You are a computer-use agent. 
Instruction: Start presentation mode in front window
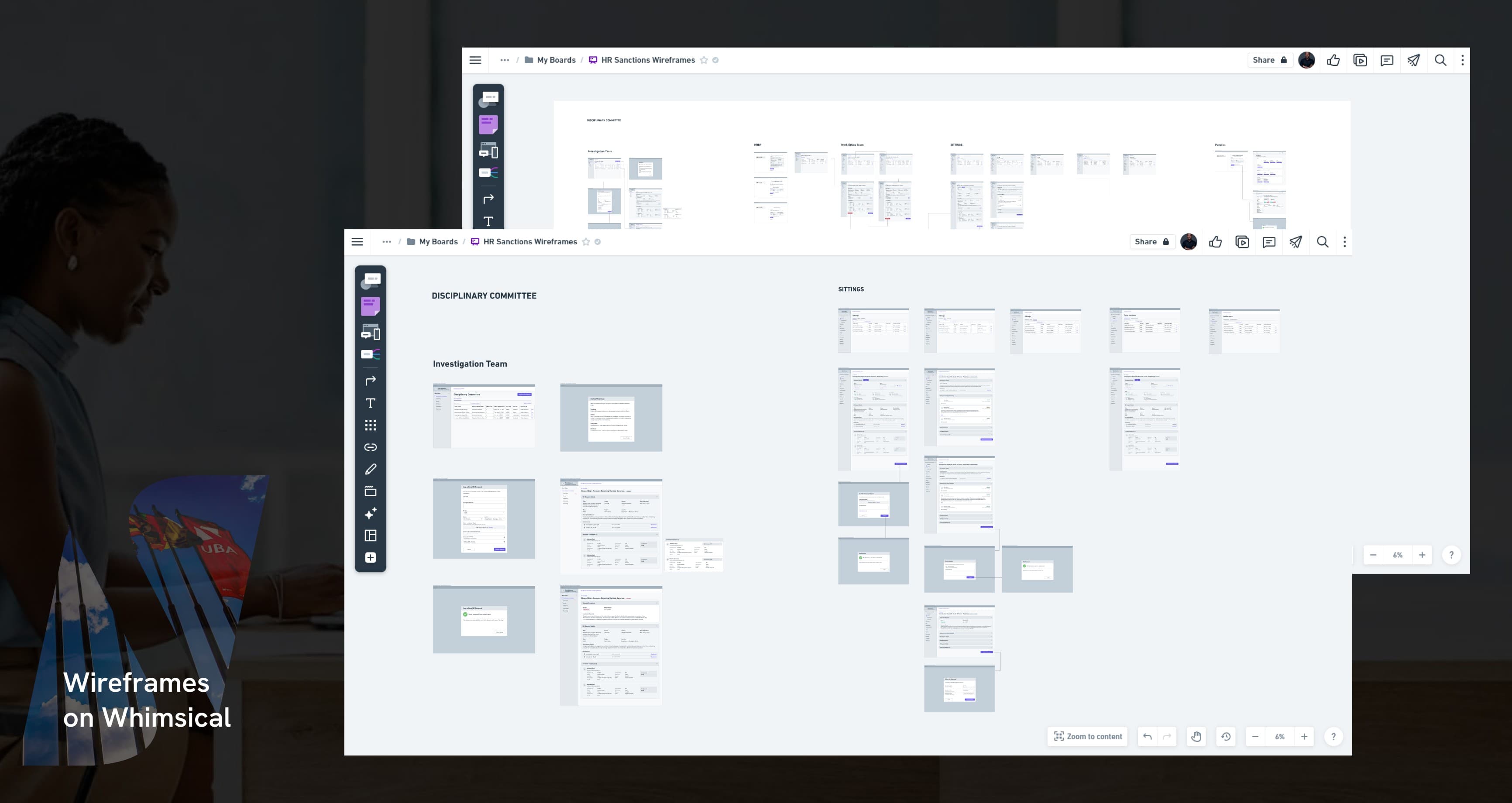tap(1242, 242)
